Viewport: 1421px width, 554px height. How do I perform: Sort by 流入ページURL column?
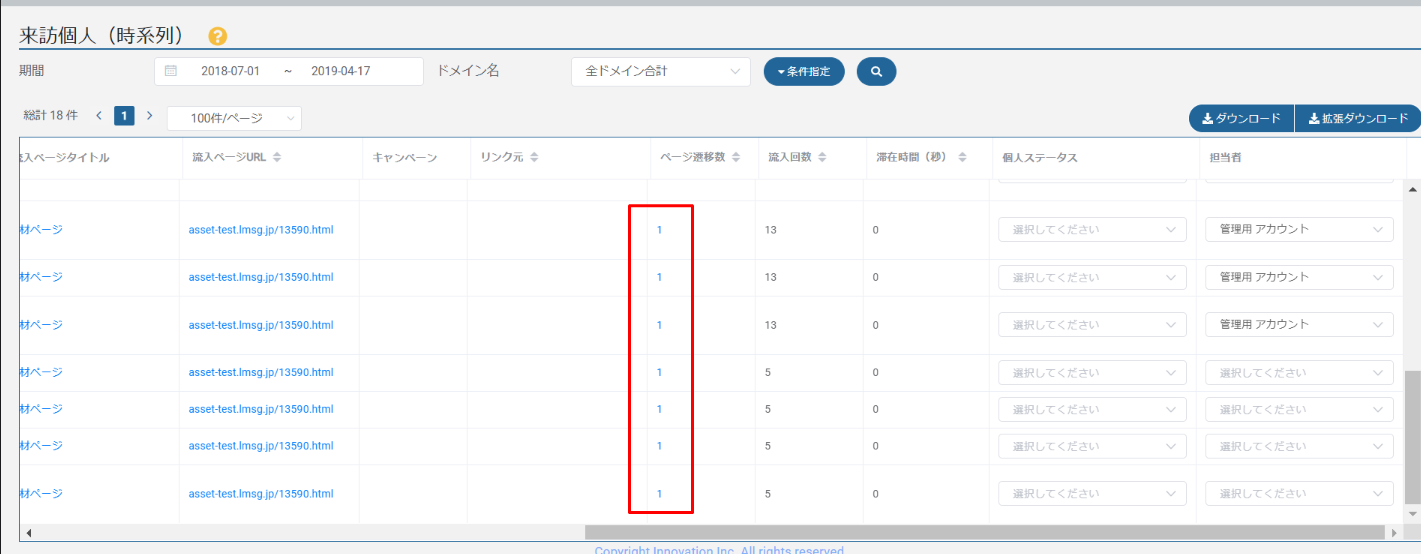point(277,158)
